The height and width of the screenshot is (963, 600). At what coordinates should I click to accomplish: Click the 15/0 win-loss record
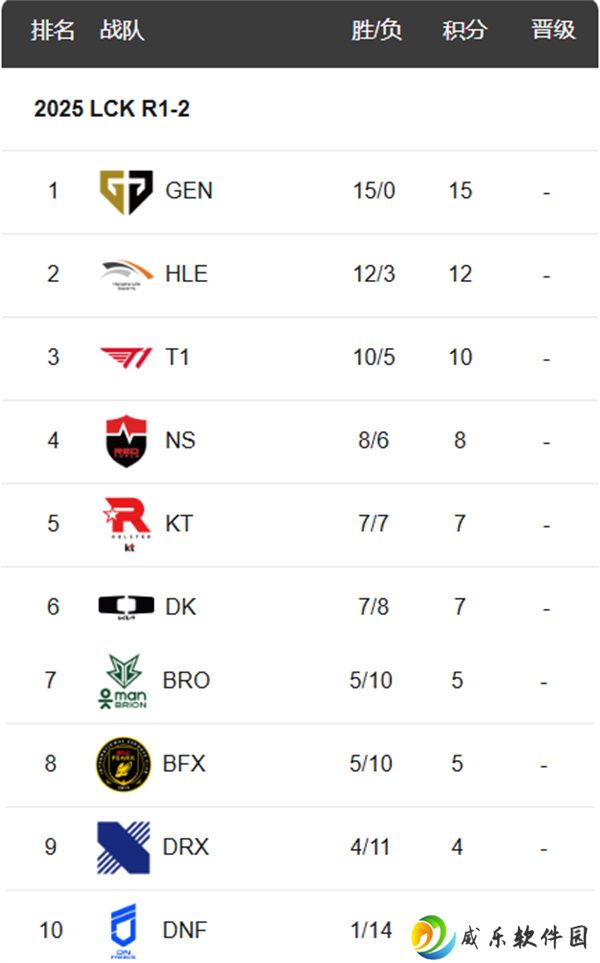coord(374,191)
